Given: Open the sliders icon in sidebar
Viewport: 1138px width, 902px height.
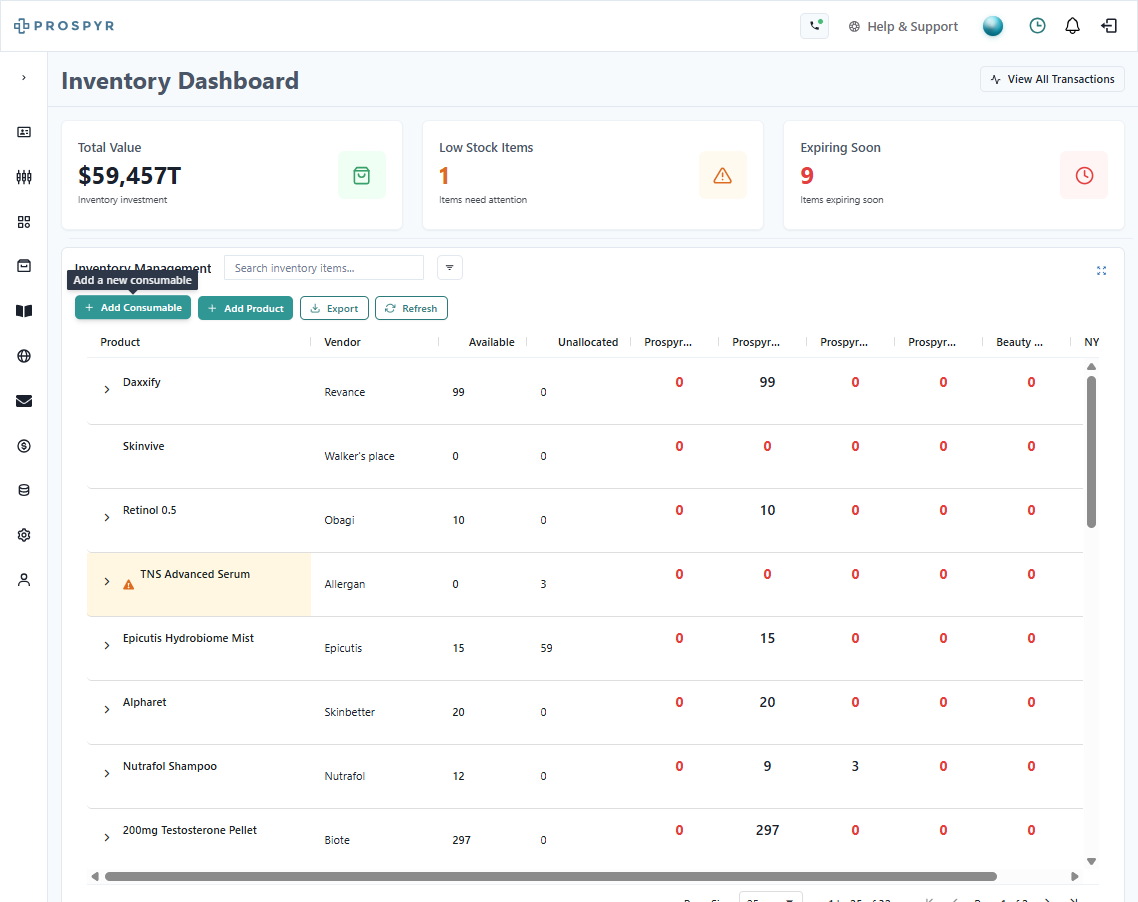Looking at the screenshot, I should pyautogui.click(x=24, y=177).
